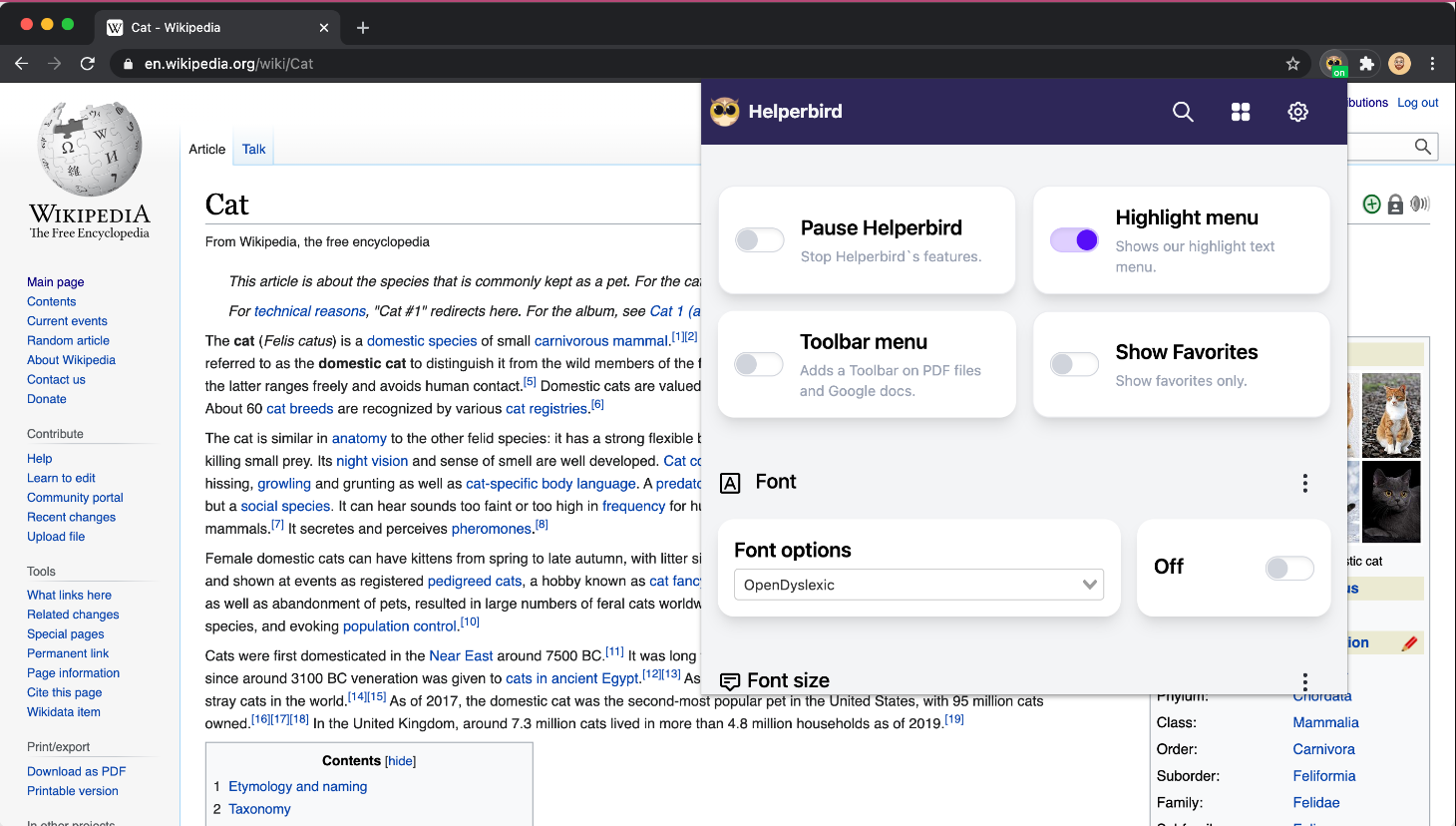This screenshot has height=826, width=1456.
Task: Open the Font size section options menu
Action: pyautogui.click(x=1304, y=682)
